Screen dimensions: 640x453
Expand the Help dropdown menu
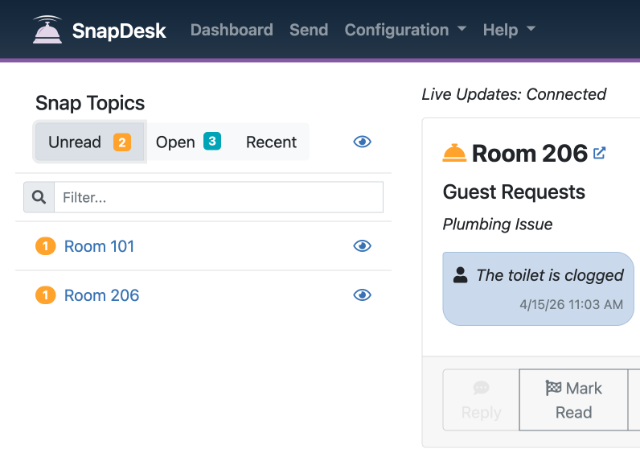pyautogui.click(x=508, y=30)
